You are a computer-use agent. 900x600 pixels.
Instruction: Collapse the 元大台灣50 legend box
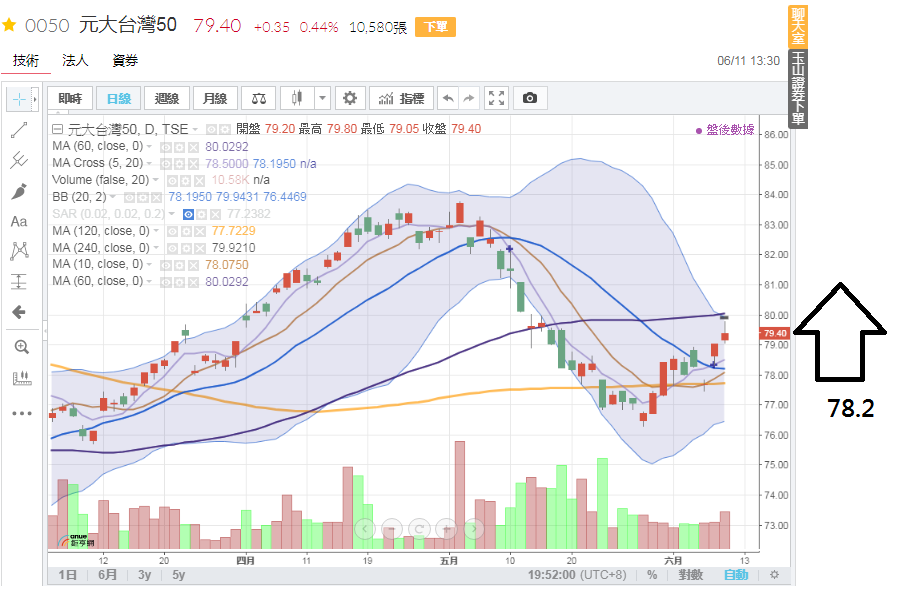click(58, 129)
